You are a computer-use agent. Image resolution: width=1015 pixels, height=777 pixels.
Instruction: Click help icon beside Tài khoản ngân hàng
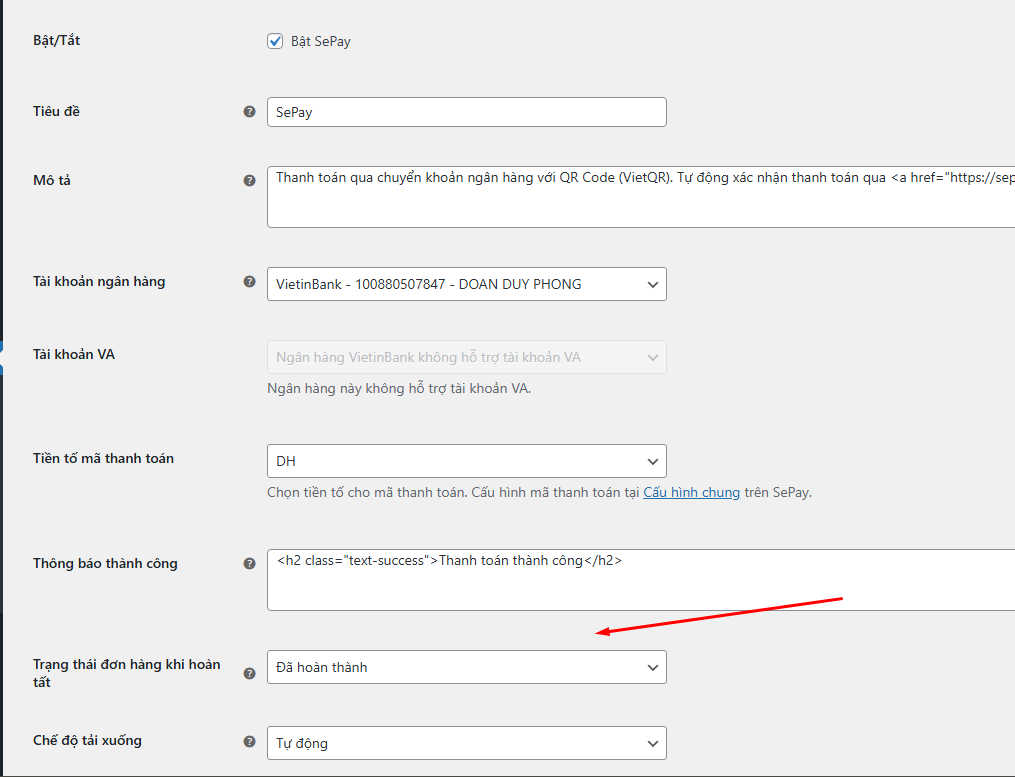pos(249,282)
